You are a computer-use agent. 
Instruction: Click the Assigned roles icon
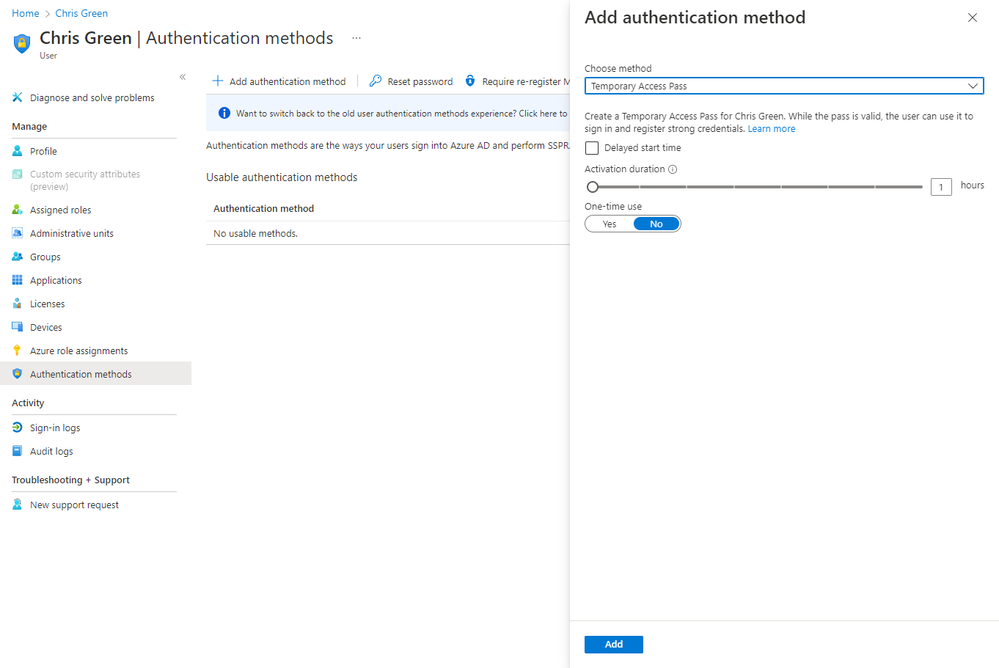(17, 210)
